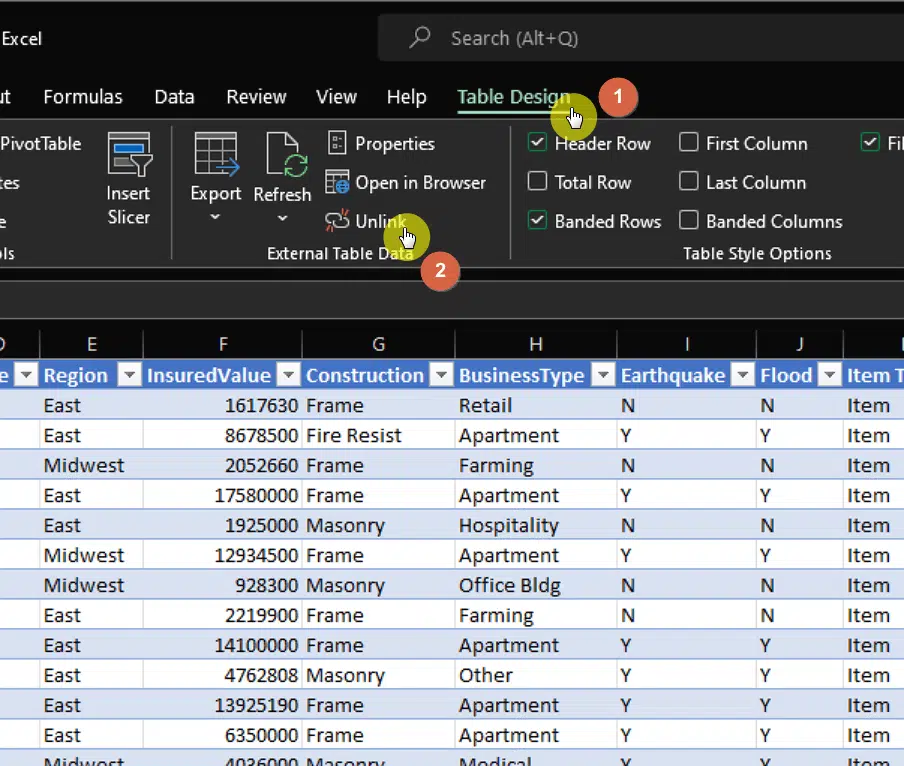Select cell with value 17580000
The image size is (904, 766).
coord(223,496)
